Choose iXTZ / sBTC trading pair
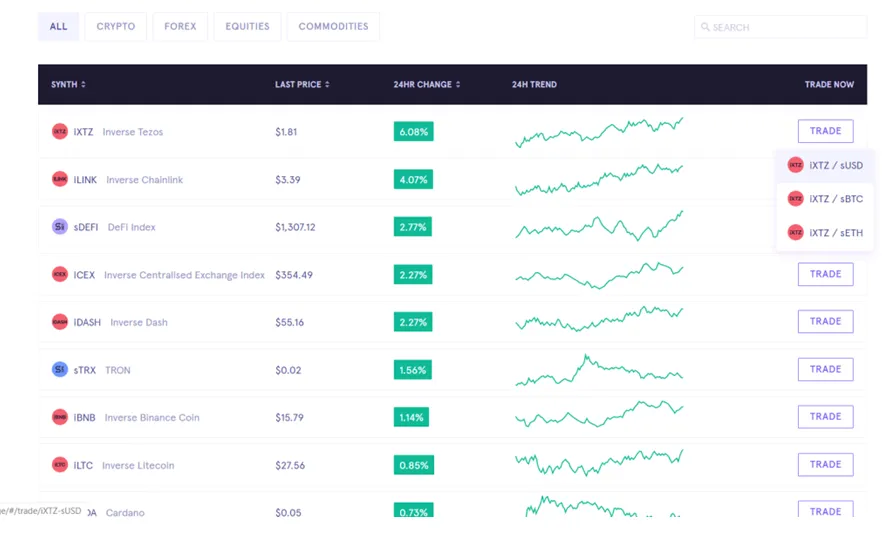 (x=825, y=199)
